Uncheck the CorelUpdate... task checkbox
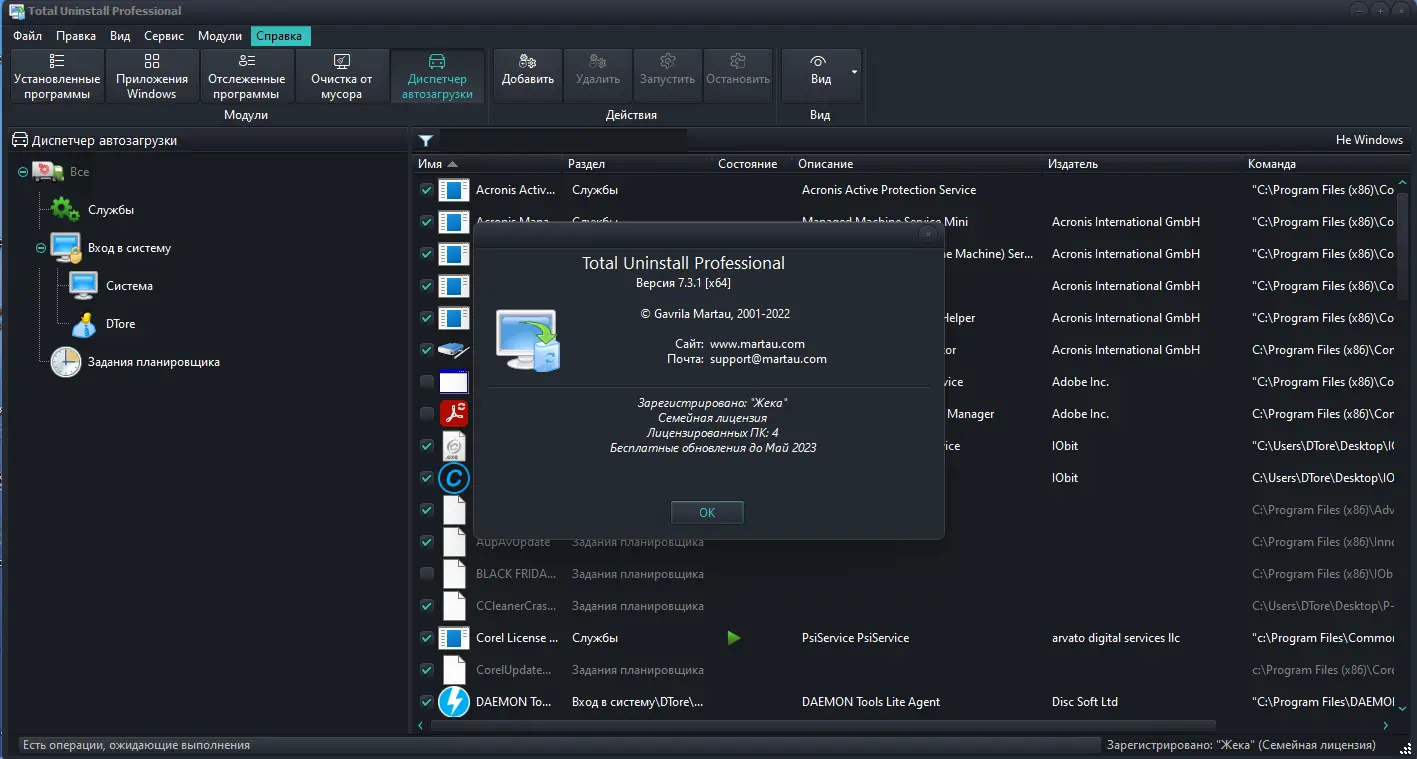Screen dimensions: 1417x759 point(427,670)
